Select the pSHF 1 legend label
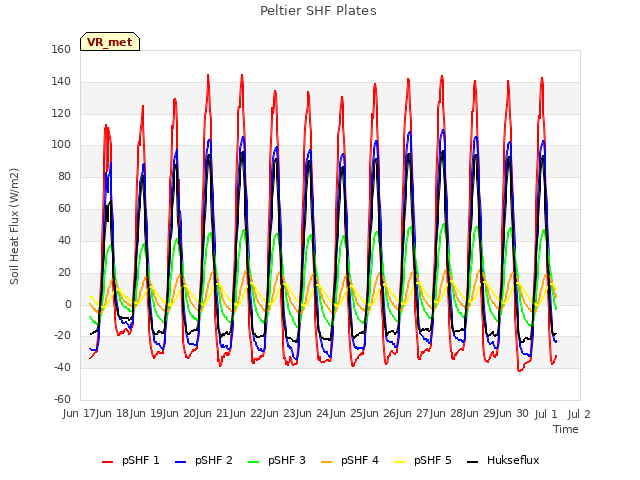Viewport: 640px width, 480px height. [x=141, y=460]
